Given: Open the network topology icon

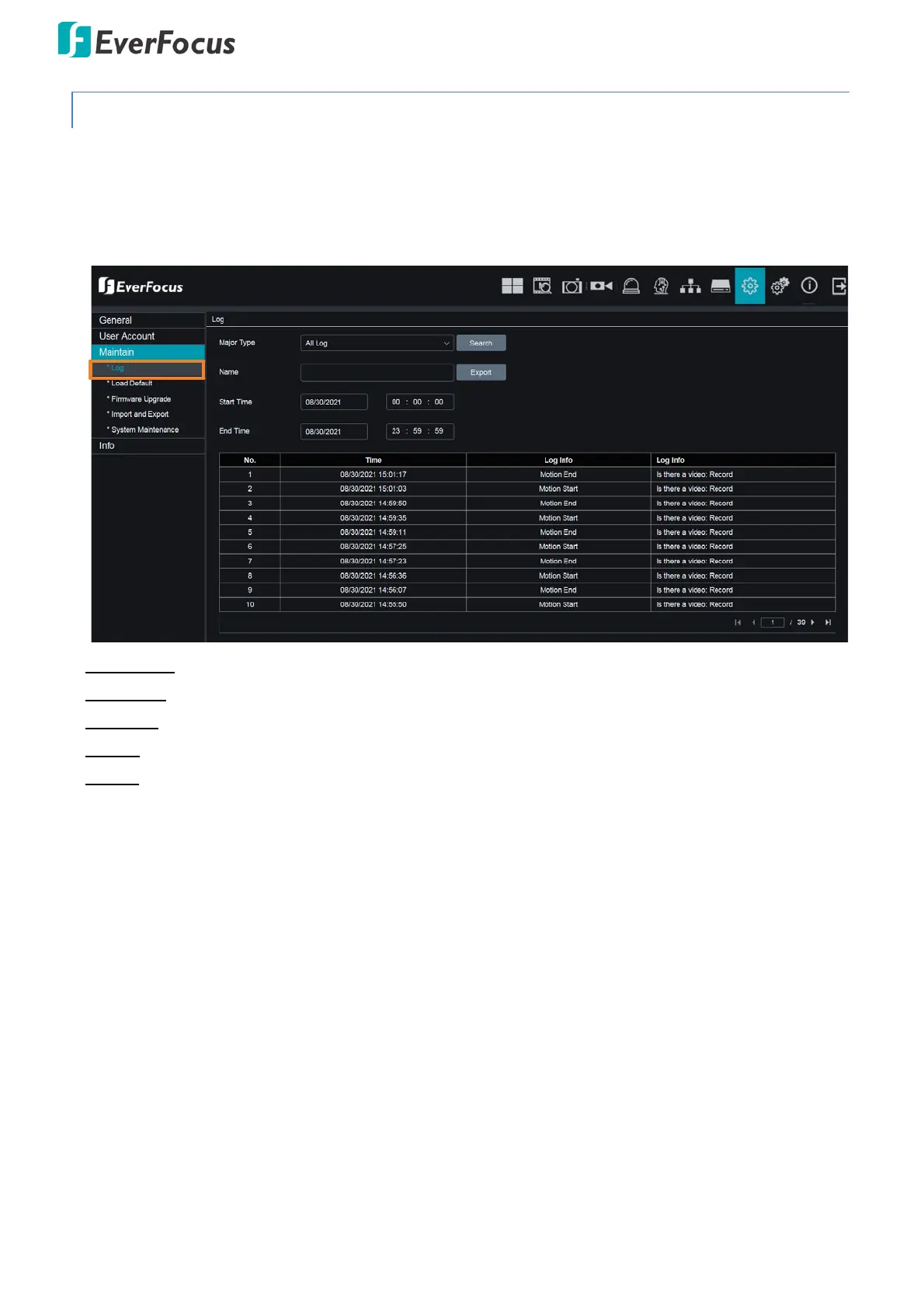Looking at the screenshot, I should 690,286.
